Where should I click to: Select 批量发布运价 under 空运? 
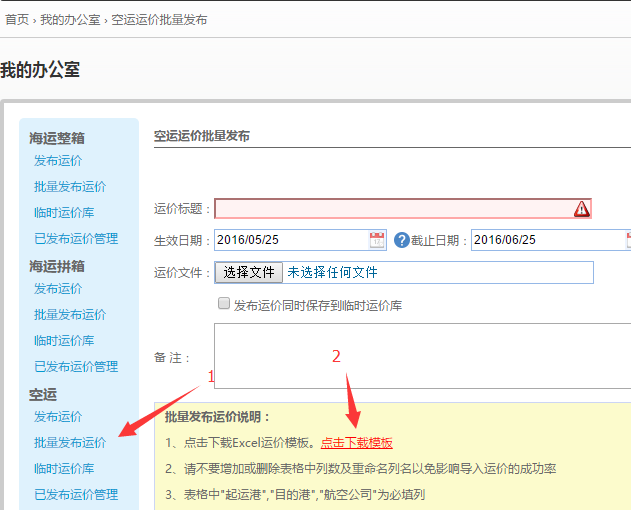(70, 443)
